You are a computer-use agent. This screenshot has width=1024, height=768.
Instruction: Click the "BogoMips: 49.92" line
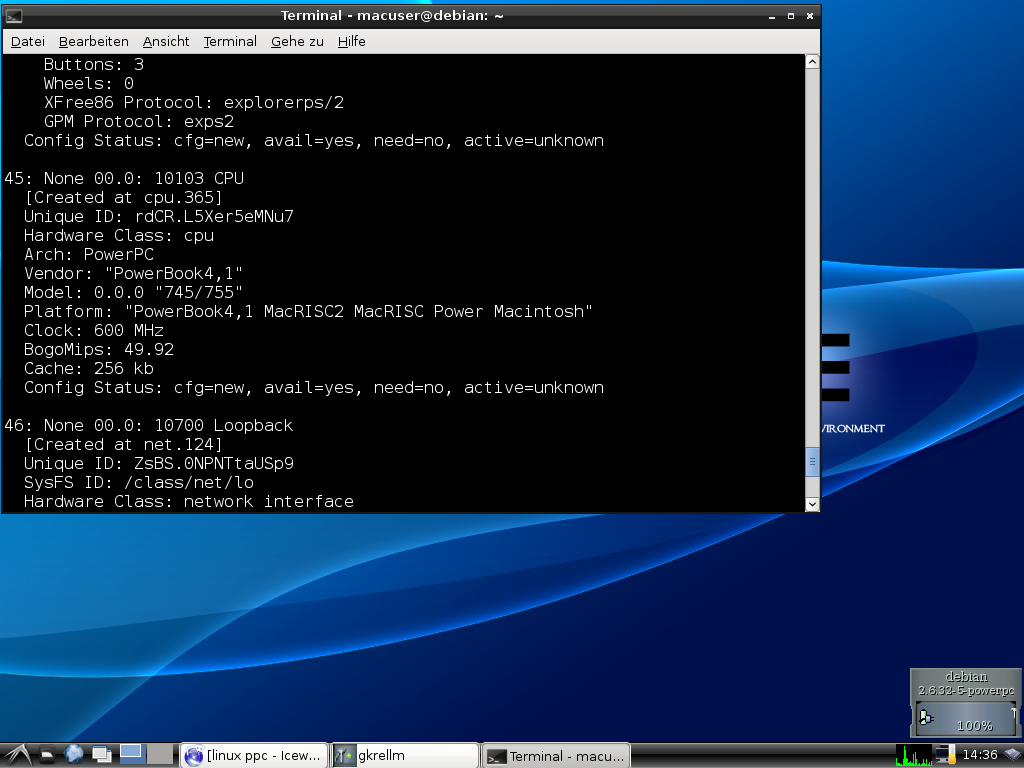(x=99, y=349)
